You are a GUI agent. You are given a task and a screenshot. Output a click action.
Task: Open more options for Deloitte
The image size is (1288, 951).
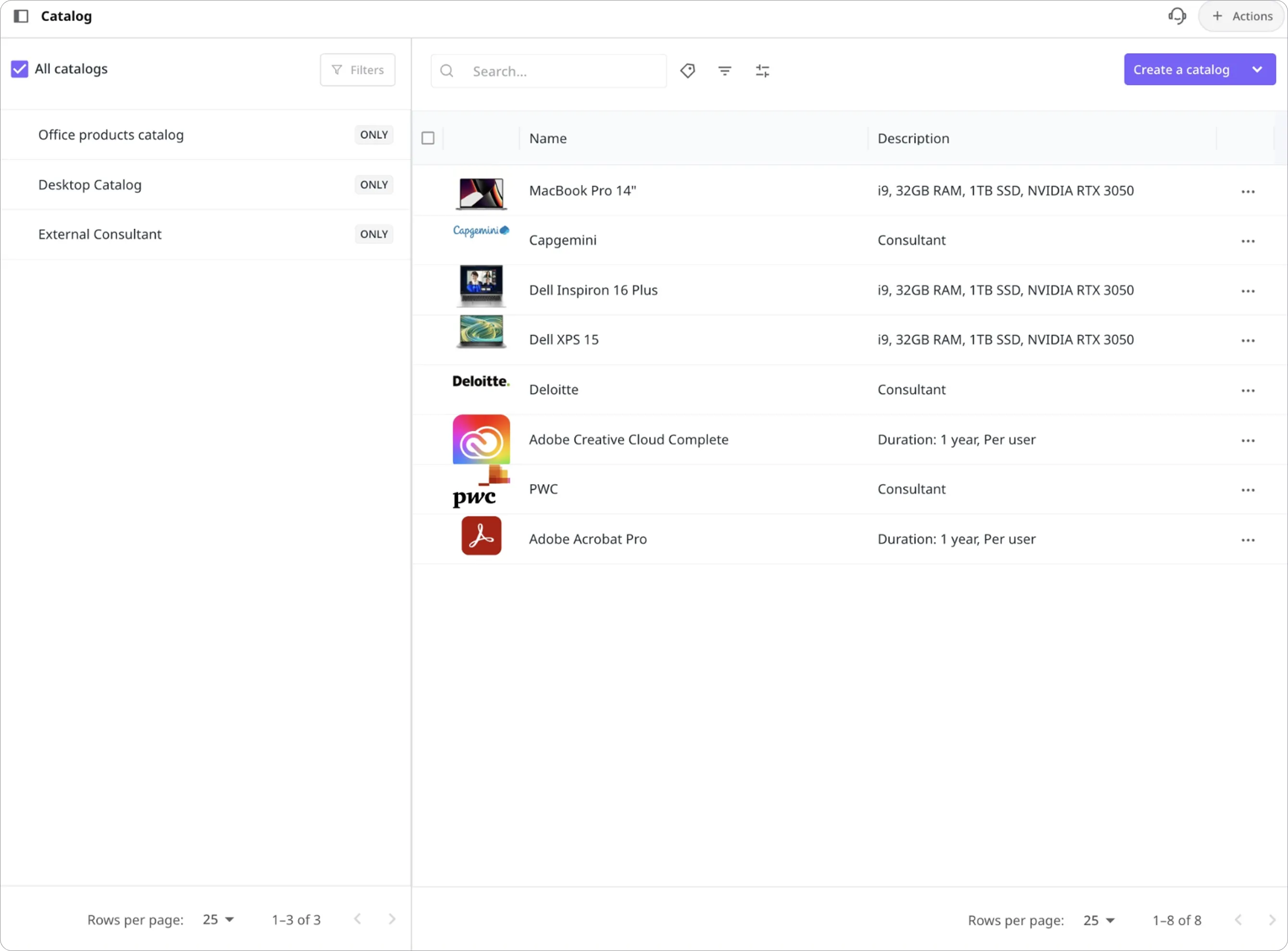click(1248, 391)
